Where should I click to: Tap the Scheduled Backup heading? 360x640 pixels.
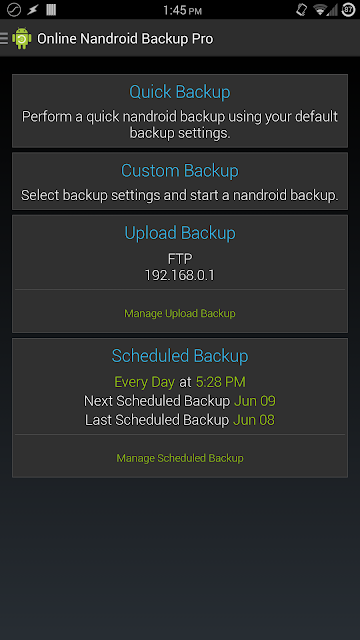coord(180,356)
